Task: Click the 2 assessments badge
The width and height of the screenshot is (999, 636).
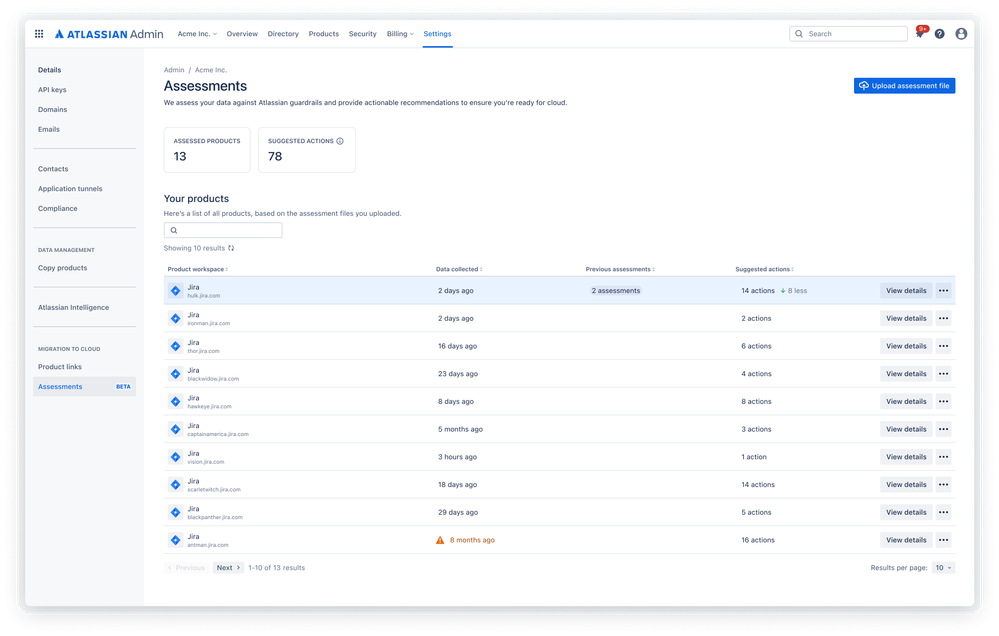Action: 615,291
